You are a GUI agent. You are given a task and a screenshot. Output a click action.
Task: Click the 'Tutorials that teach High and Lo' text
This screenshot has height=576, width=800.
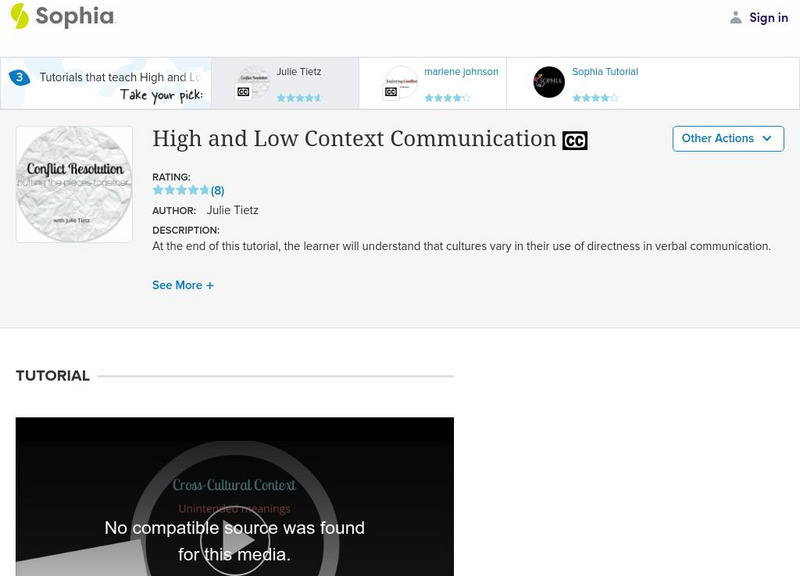pos(120,78)
